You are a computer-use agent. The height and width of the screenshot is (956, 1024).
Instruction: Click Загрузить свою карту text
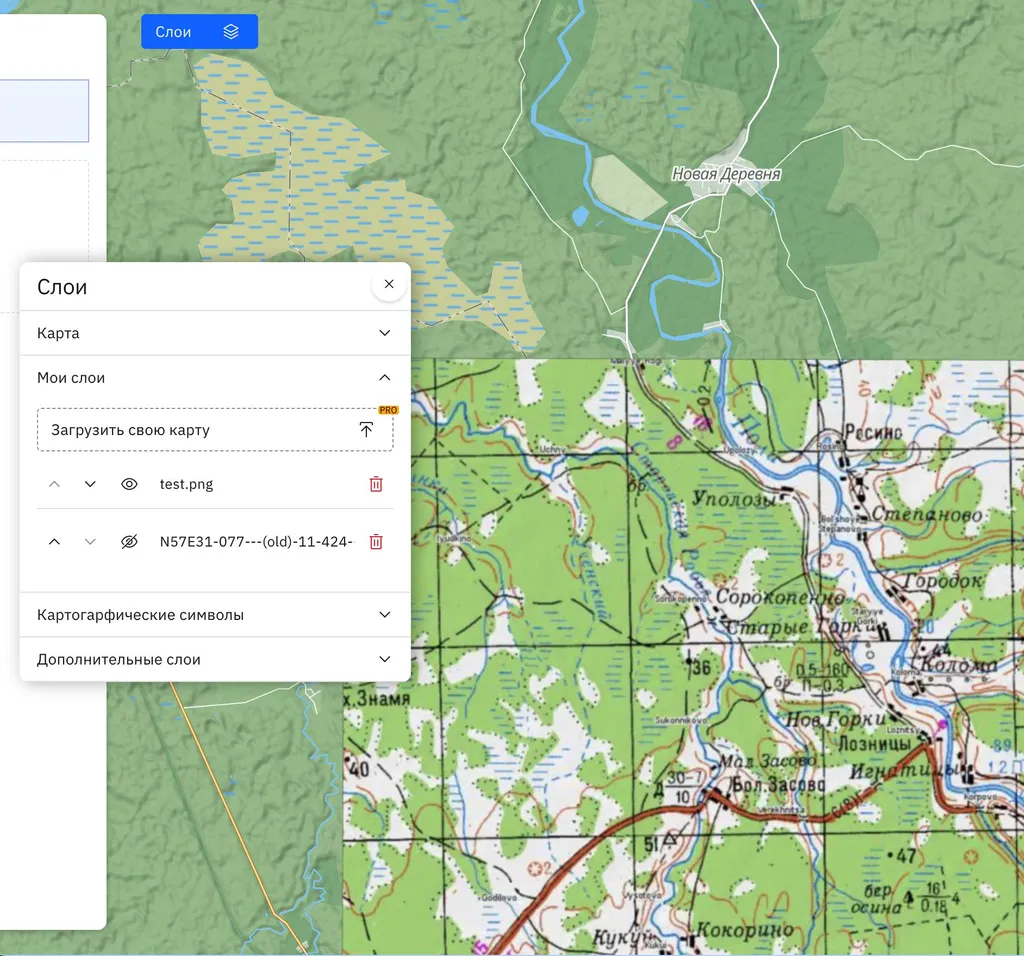[131, 430]
